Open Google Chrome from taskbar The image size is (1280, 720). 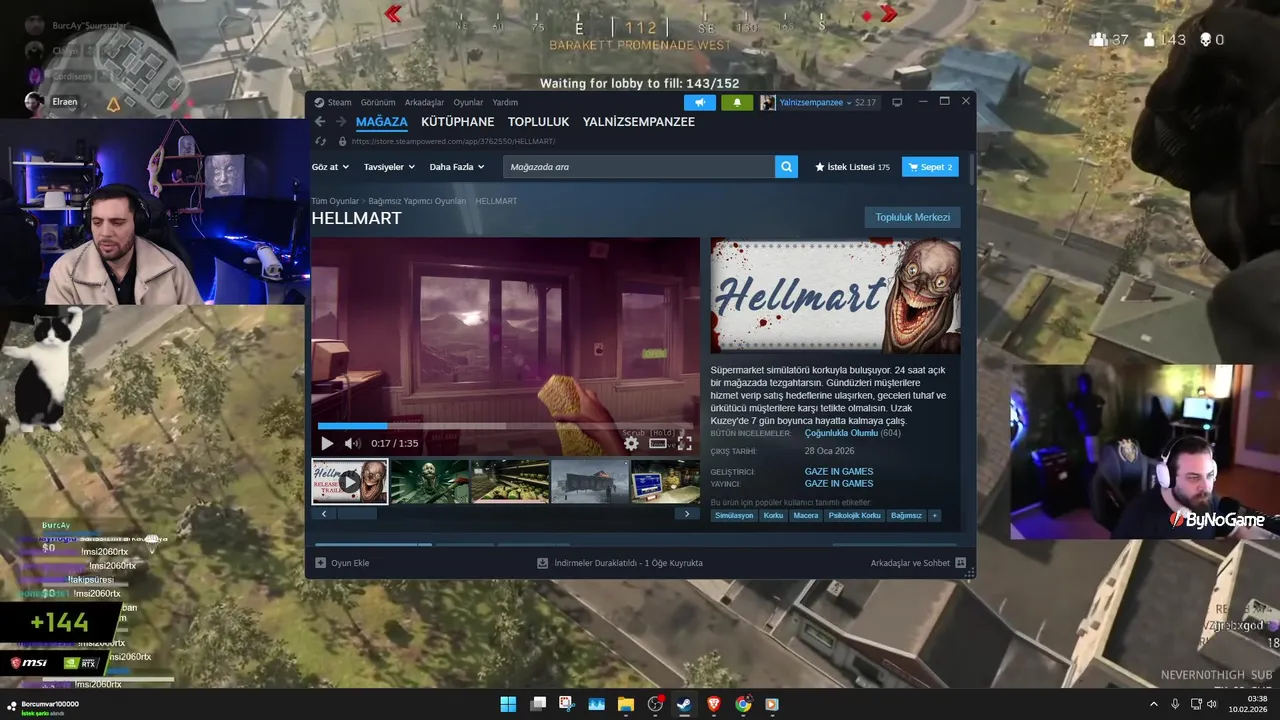point(743,704)
